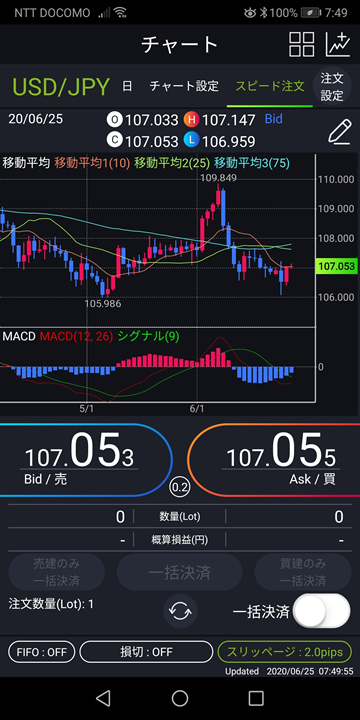Tap the Android back navigation triangle
Image resolution: width=360 pixels, height=720 pixels.
(x=103, y=698)
